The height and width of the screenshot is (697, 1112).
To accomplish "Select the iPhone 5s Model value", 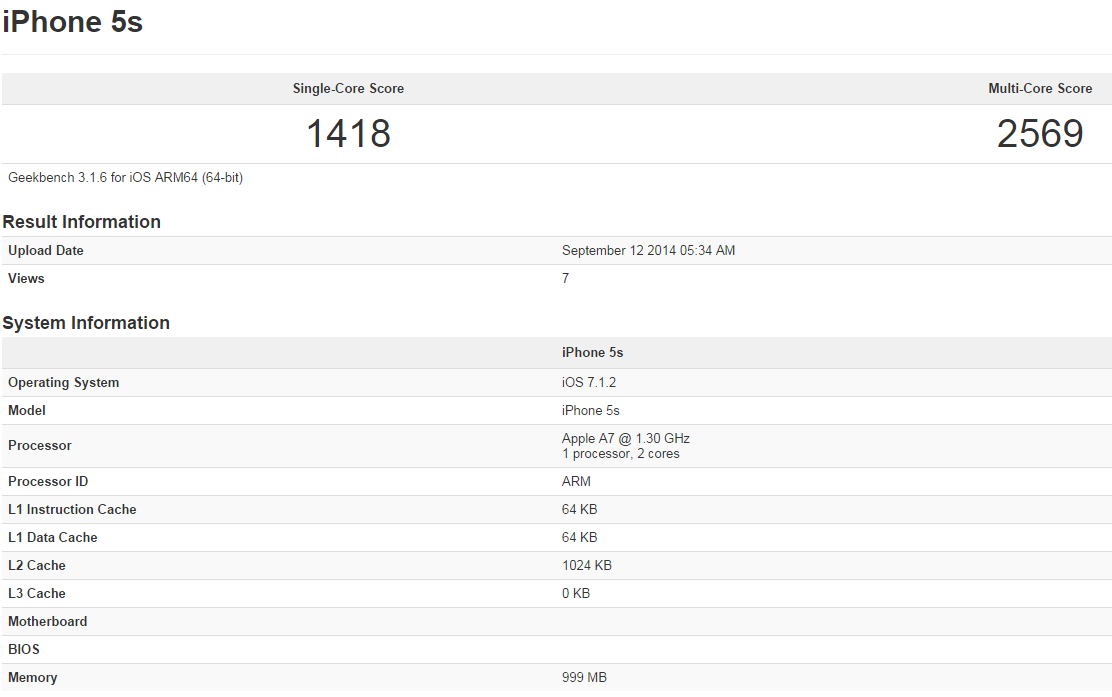I will (x=590, y=411).
